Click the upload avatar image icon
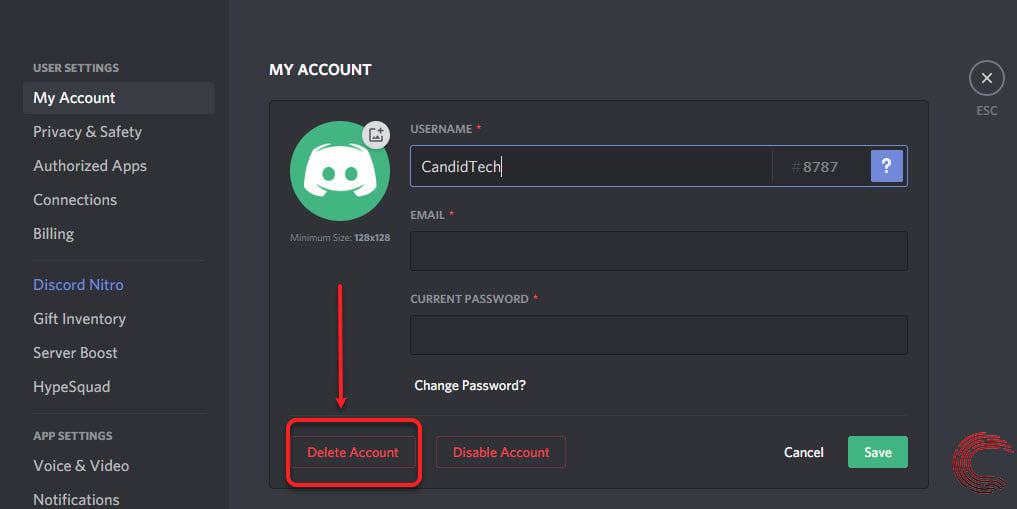Screen dimensions: 1017x509 376,135
